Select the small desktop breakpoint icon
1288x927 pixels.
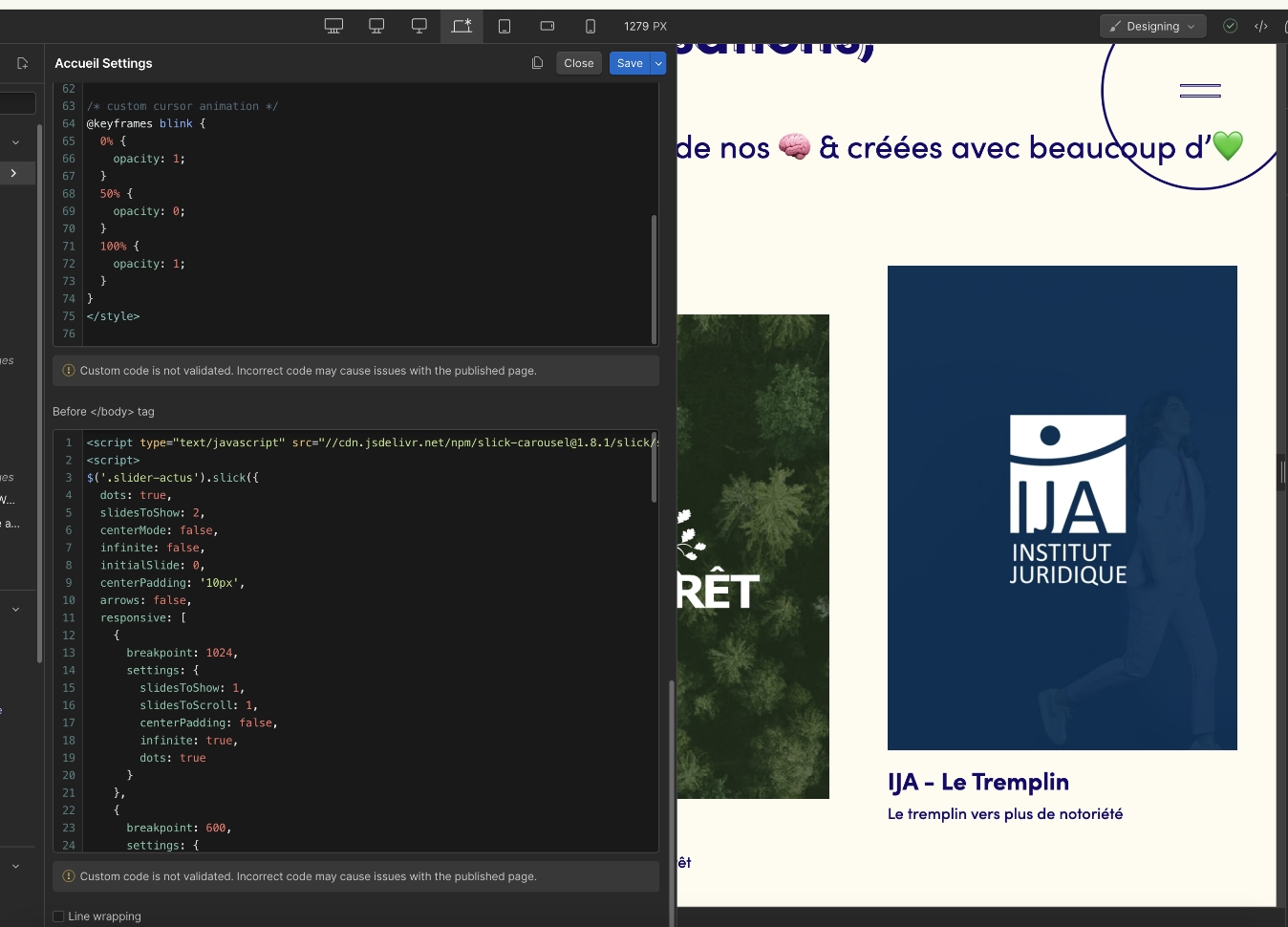point(419,26)
